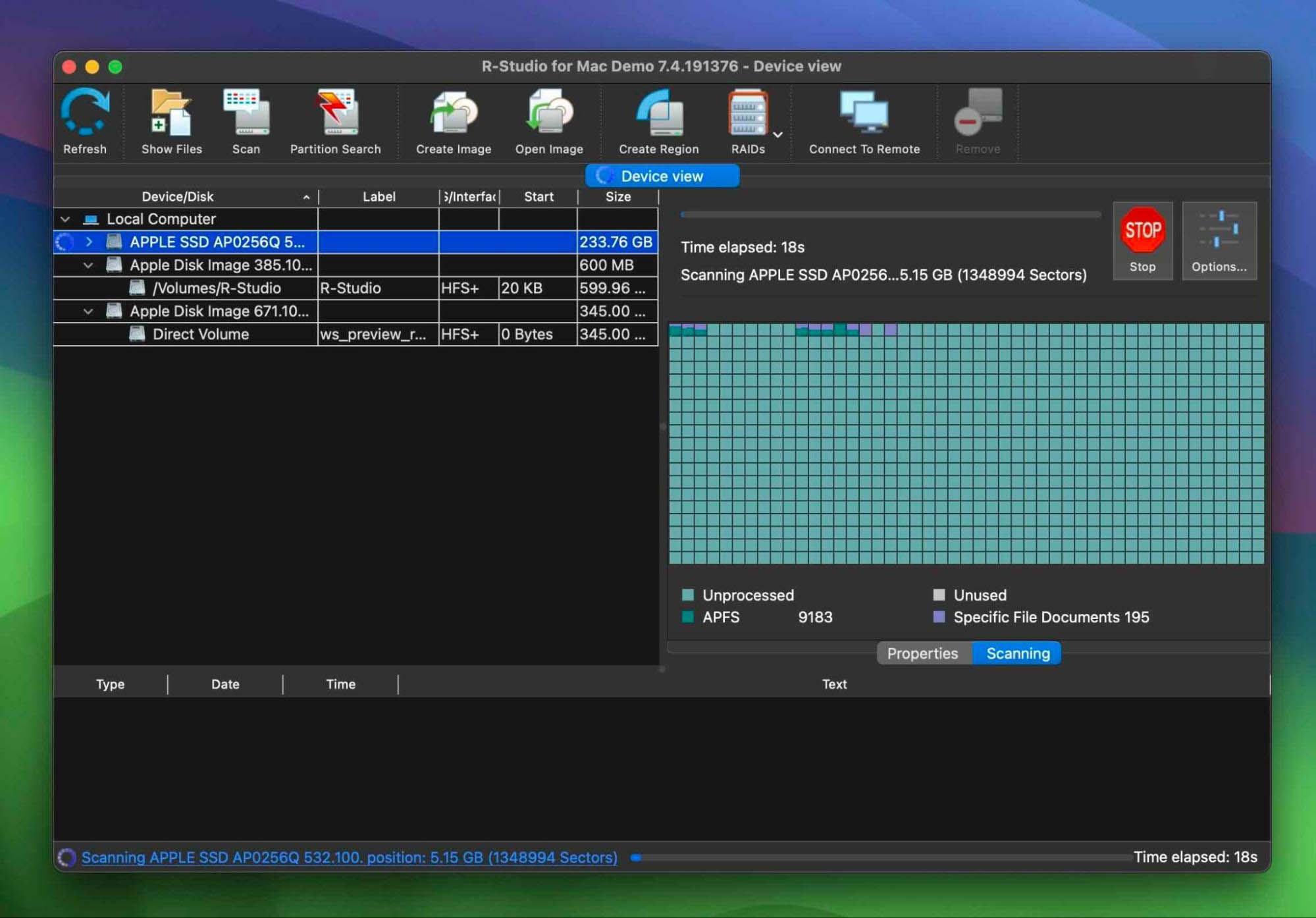This screenshot has width=1316, height=918.
Task: Click the Label column header
Action: point(379,196)
